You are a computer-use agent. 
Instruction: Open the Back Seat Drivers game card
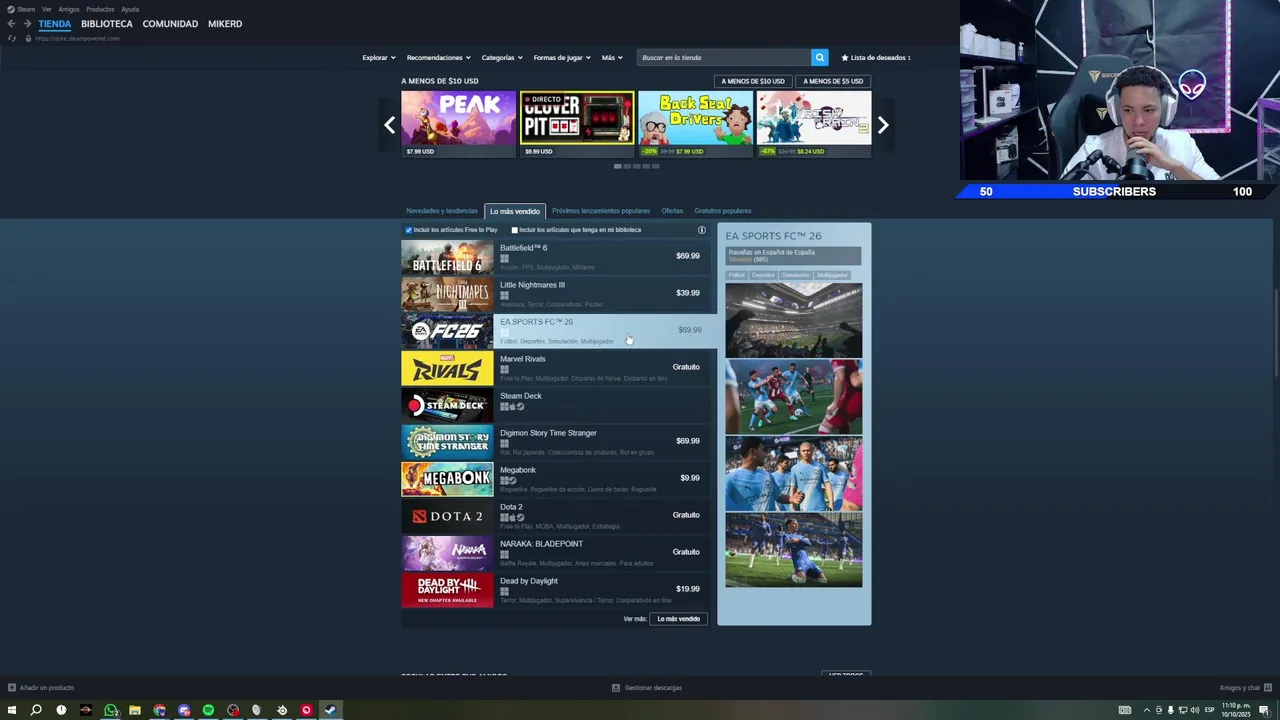[696, 124]
